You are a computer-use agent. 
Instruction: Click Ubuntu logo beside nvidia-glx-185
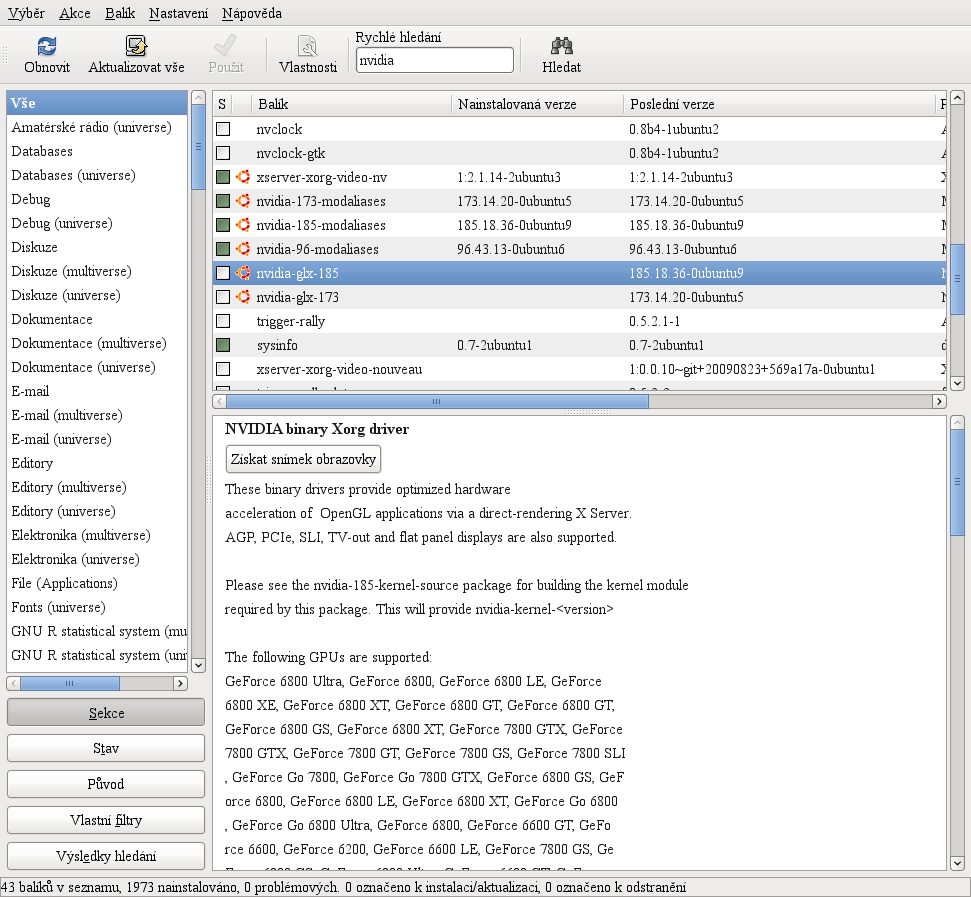pyautogui.click(x=243, y=273)
